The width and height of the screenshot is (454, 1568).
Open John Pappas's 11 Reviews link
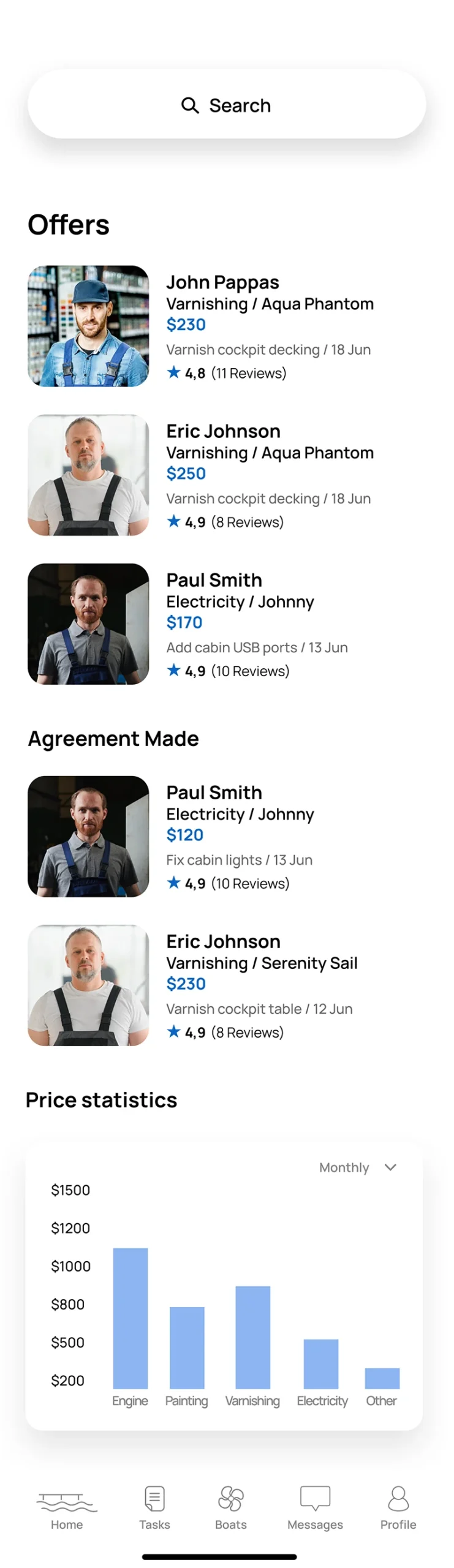[x=249, y=373]
